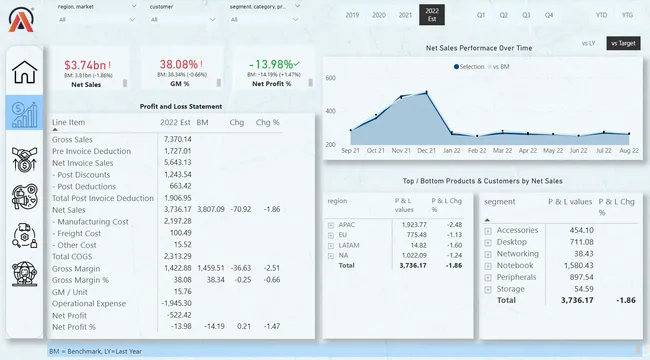Click the APAC value 1,923.77
Image resolution: width=650 pixels, height=360 pixels.
point(414,225)
